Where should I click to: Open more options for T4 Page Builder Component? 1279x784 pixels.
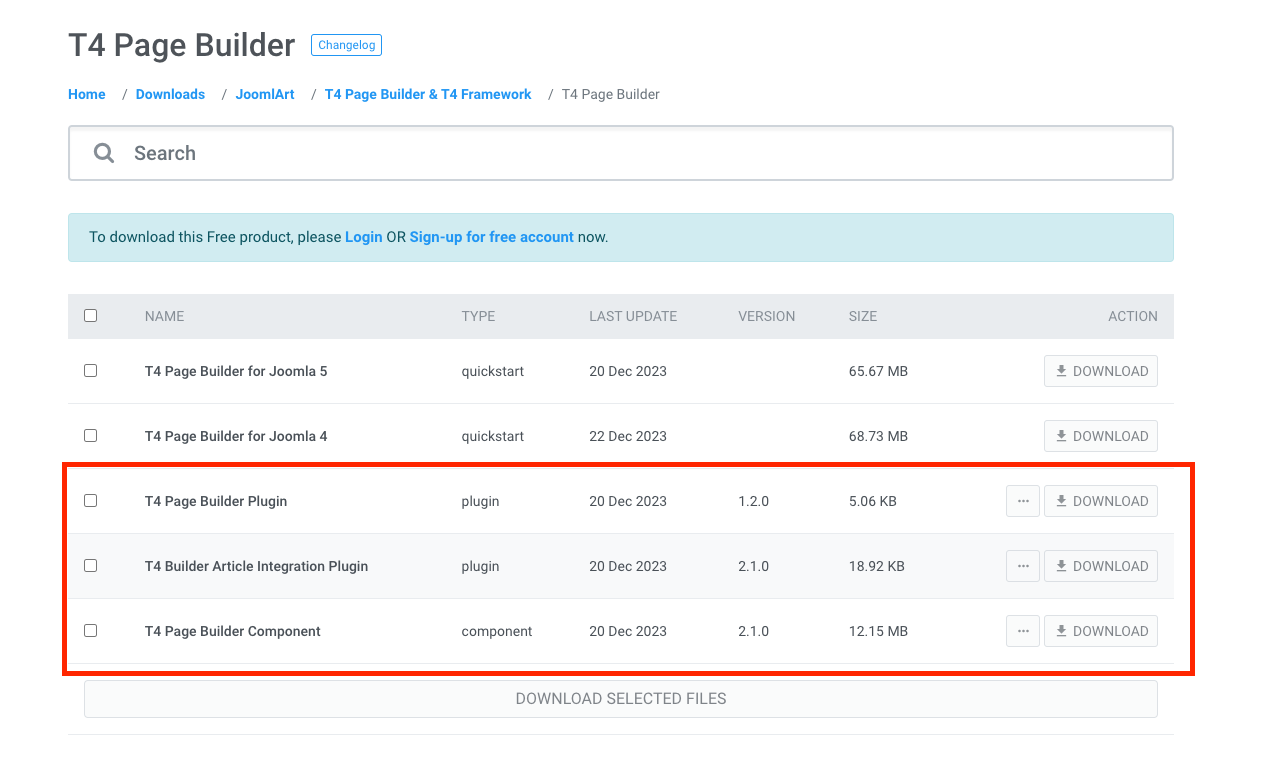1023,631
